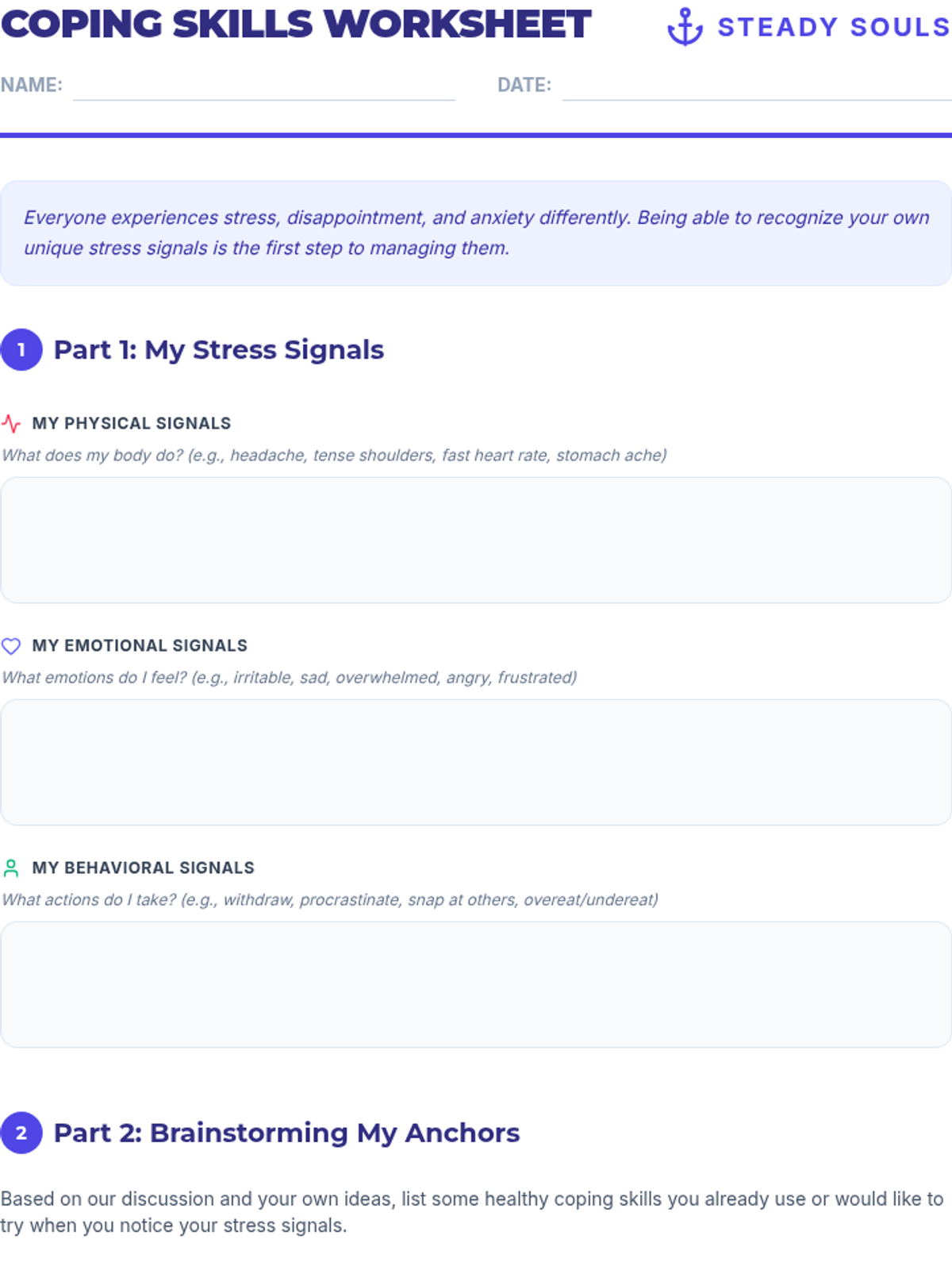This screenshot has width=952, height=1270.
Task: Click the person icon beside Behavioral Signals
Action: tap(11, 868)
